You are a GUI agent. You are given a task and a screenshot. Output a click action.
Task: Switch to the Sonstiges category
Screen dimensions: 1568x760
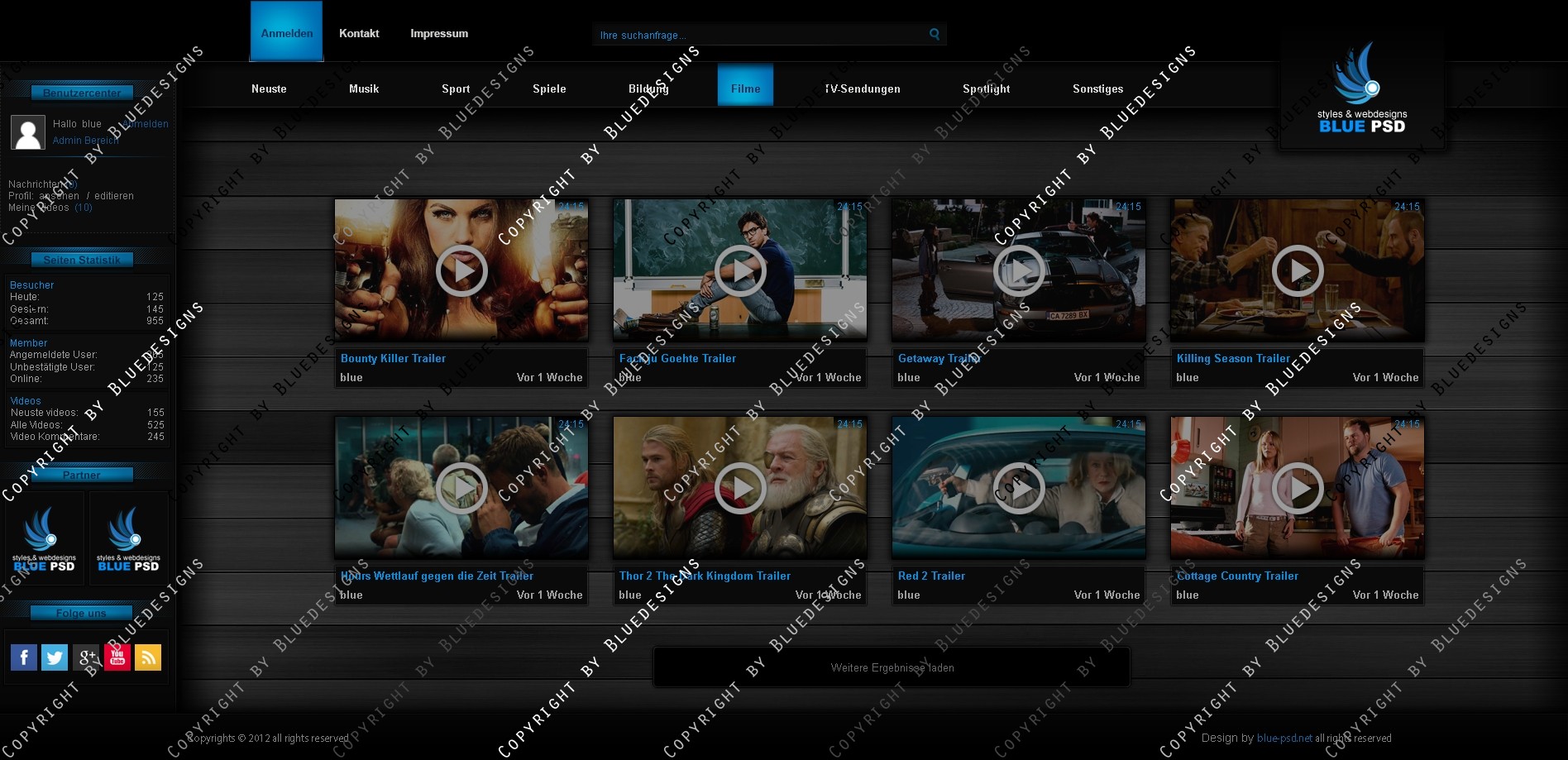point(1097,88)
